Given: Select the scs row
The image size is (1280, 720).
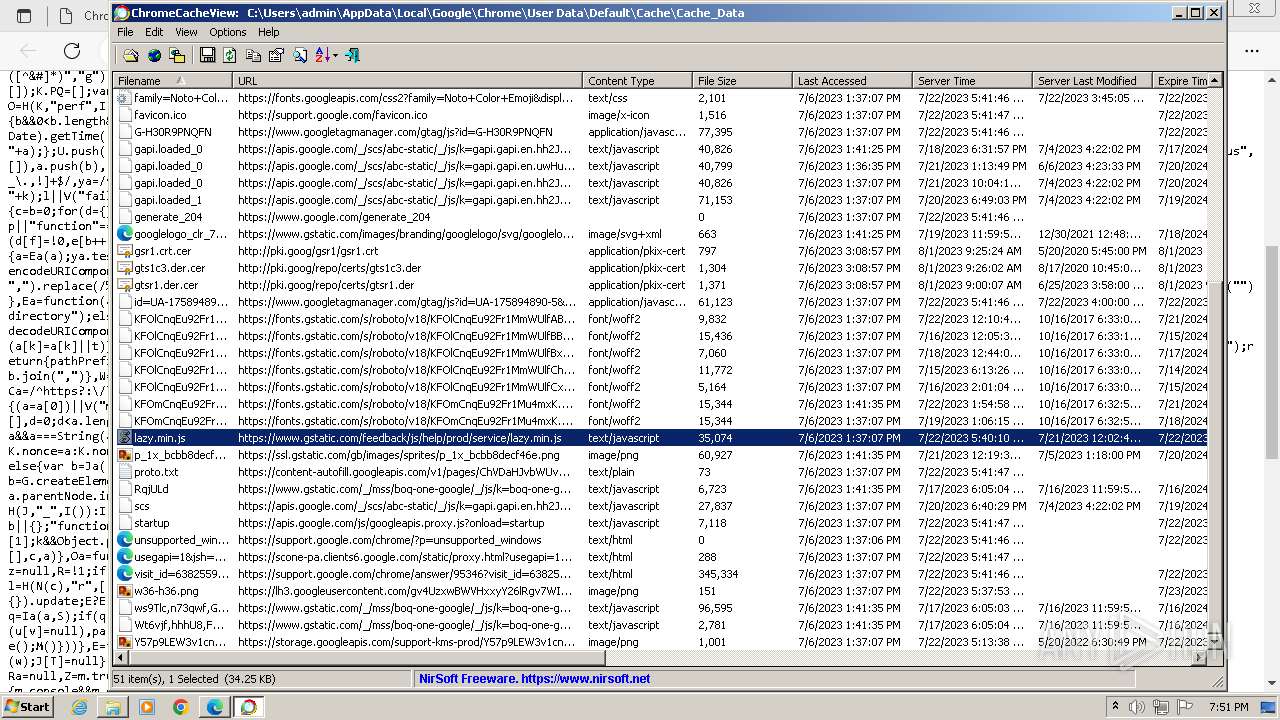Looking at the screenshot, I should [660, 506].
